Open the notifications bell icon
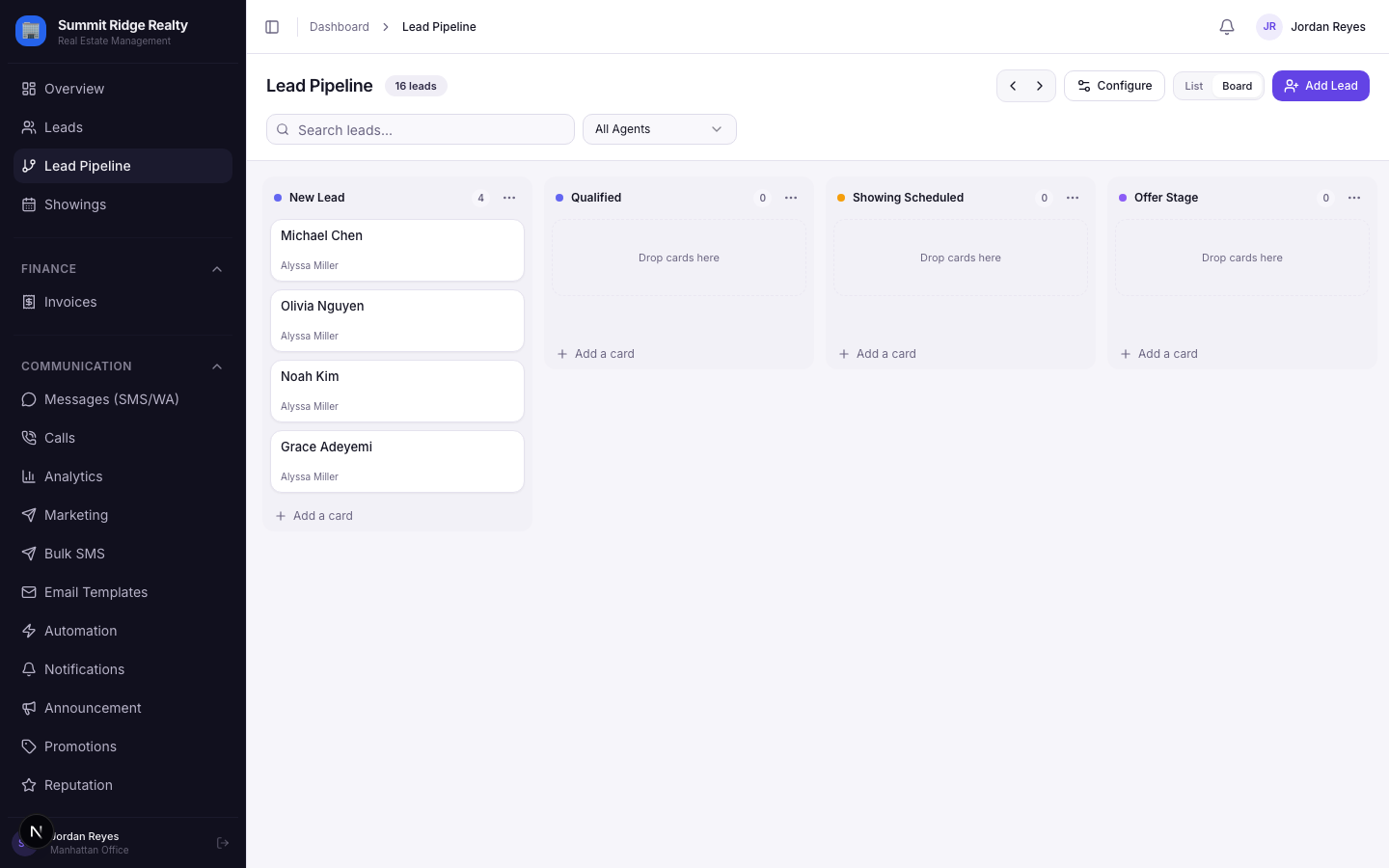The image size is (1389, 868). tap(1227, 27)
